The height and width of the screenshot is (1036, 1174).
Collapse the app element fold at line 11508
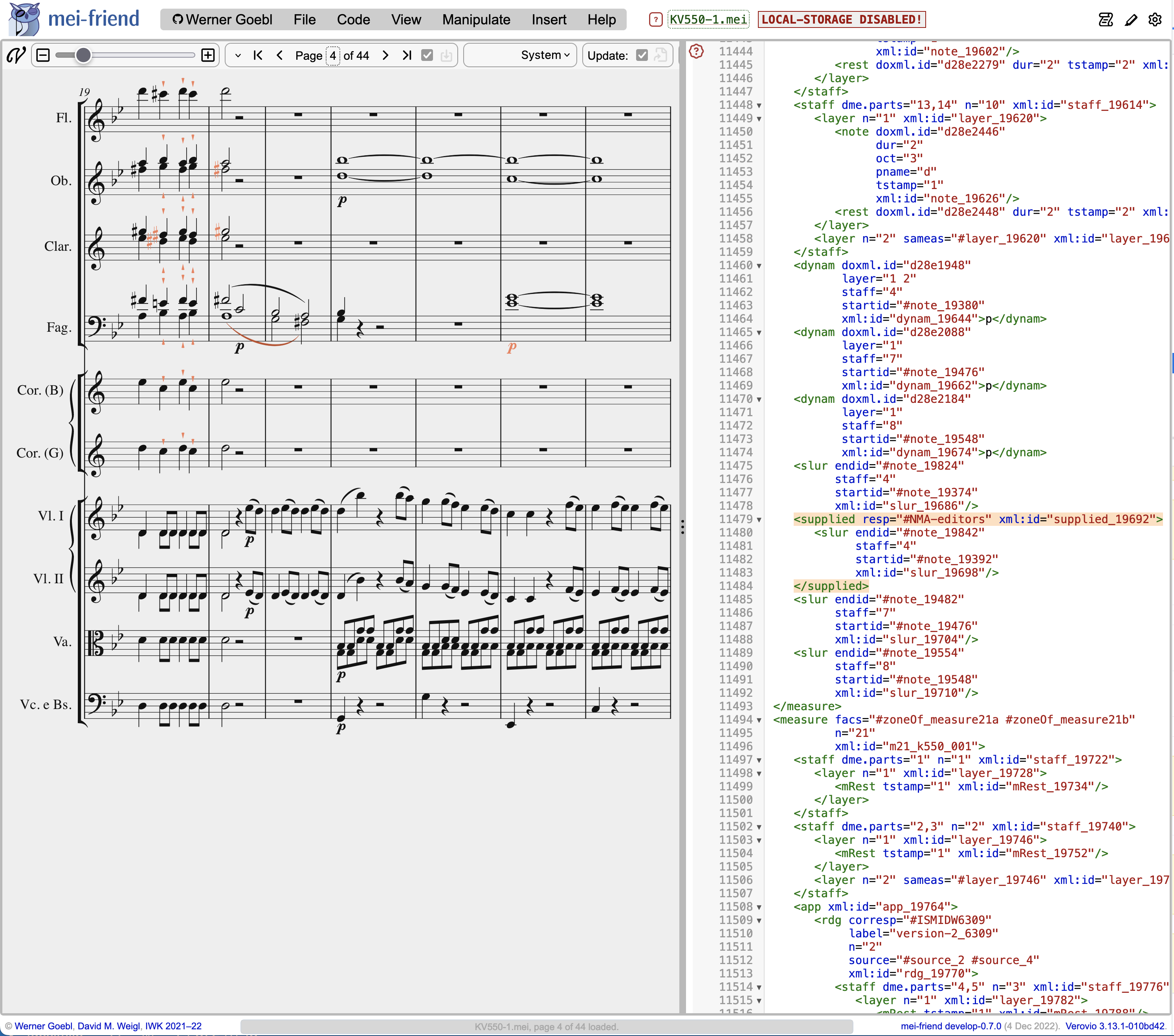coord(759,907)
